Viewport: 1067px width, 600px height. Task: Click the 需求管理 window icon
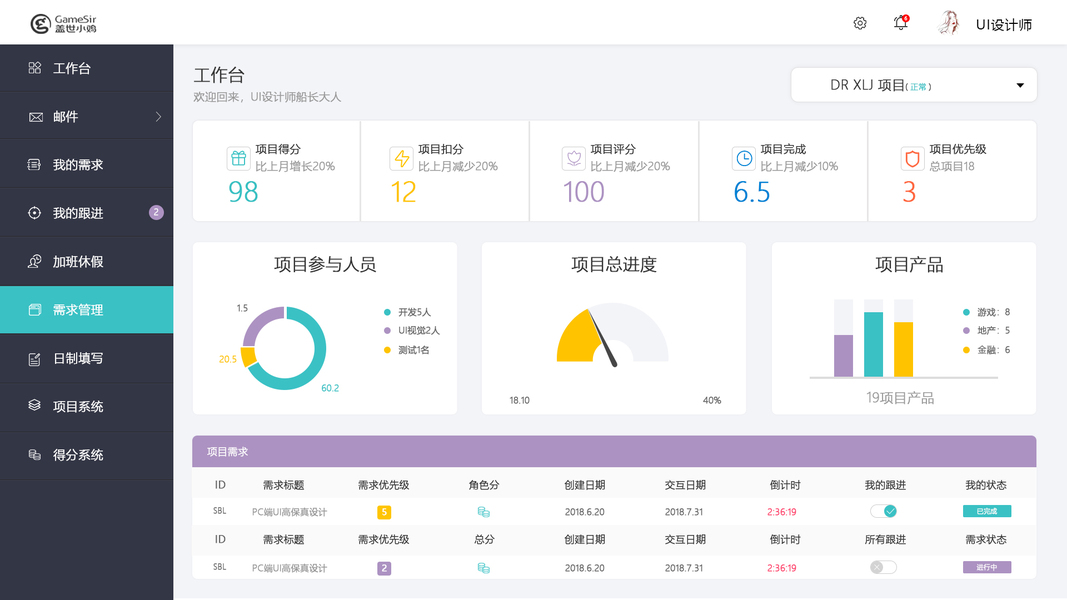click(x=35, y=310)
